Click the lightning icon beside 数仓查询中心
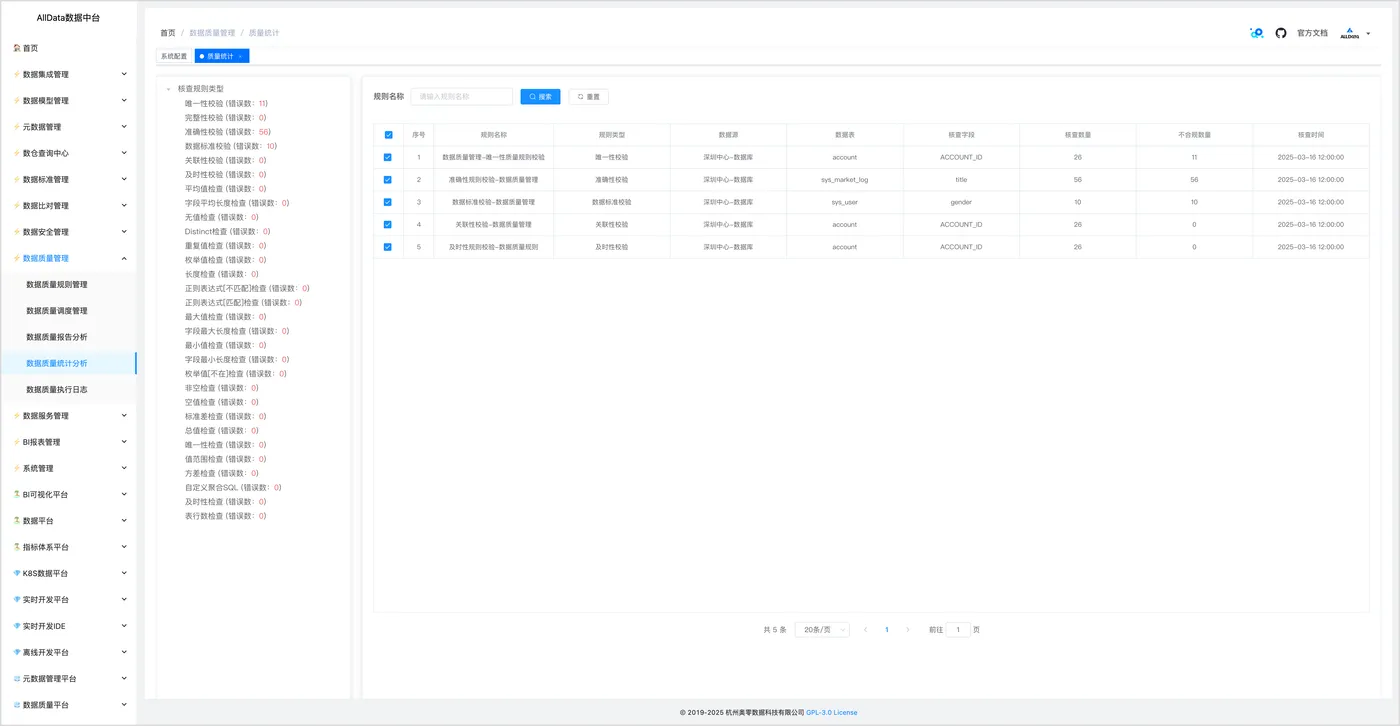 [x=17, y=153]
